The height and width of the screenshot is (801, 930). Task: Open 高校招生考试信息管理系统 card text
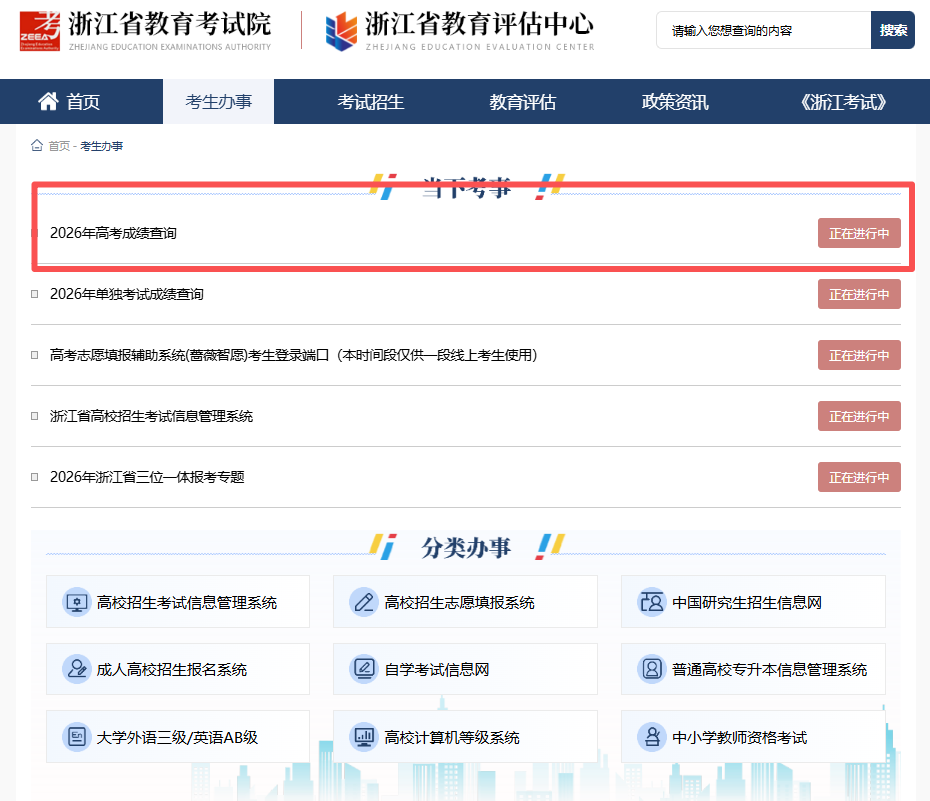click(187, 603)
